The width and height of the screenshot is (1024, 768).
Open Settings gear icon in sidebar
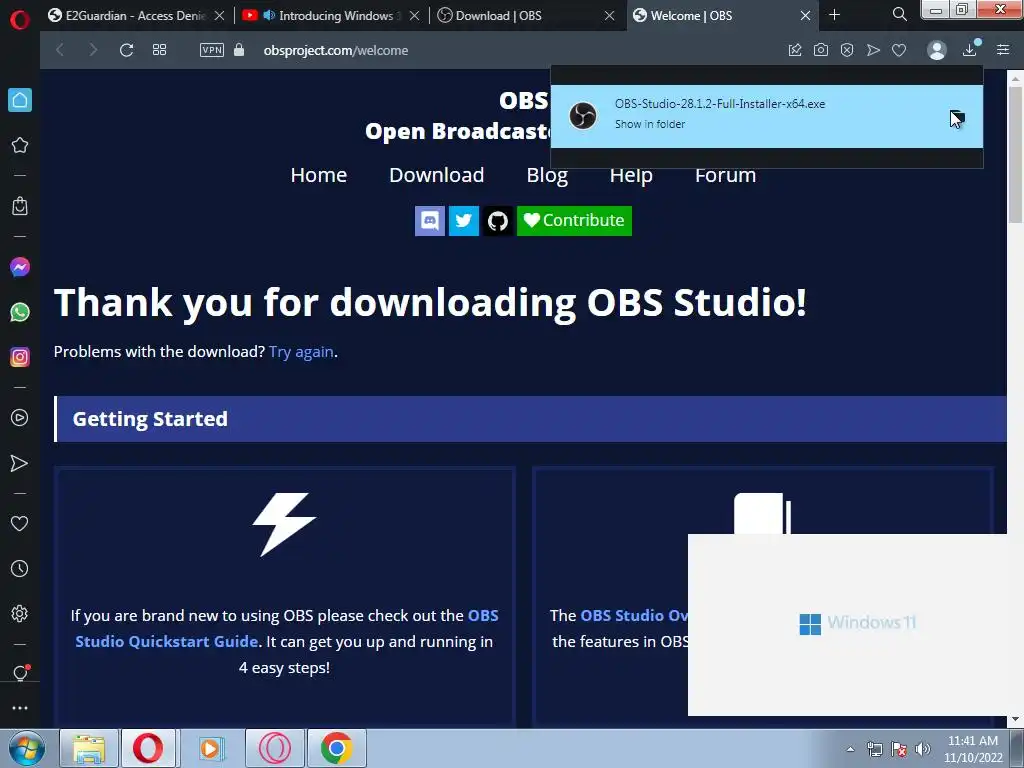coord(20,613)
